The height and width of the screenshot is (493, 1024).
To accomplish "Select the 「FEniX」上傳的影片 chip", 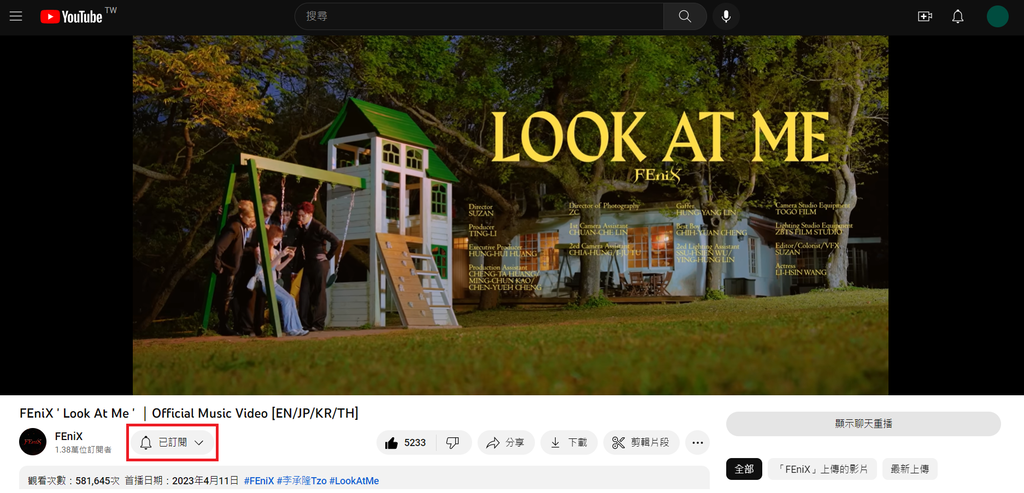I will pyautogui.click(x=822, y=469).
